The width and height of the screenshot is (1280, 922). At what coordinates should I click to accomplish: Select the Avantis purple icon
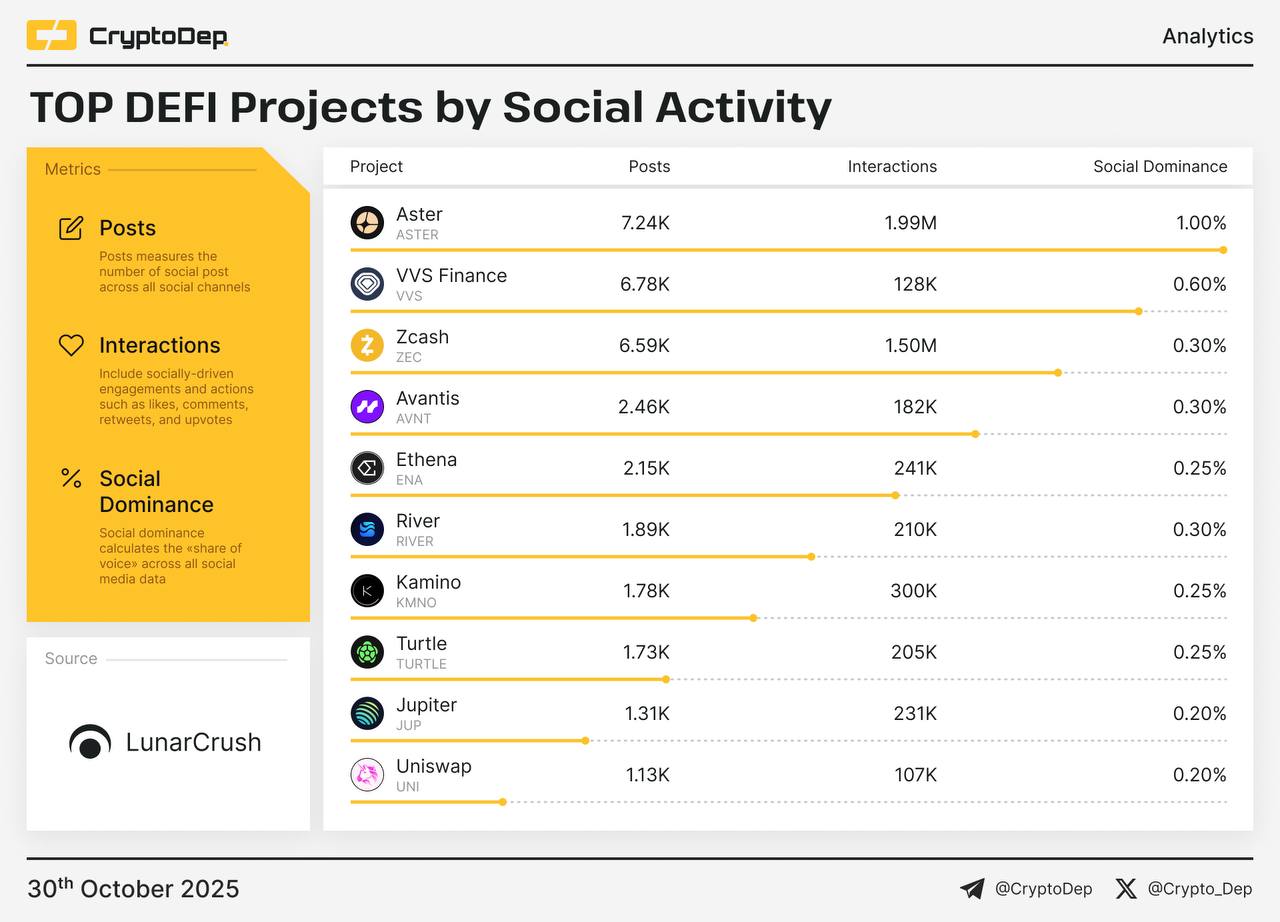tap(367, 406)
